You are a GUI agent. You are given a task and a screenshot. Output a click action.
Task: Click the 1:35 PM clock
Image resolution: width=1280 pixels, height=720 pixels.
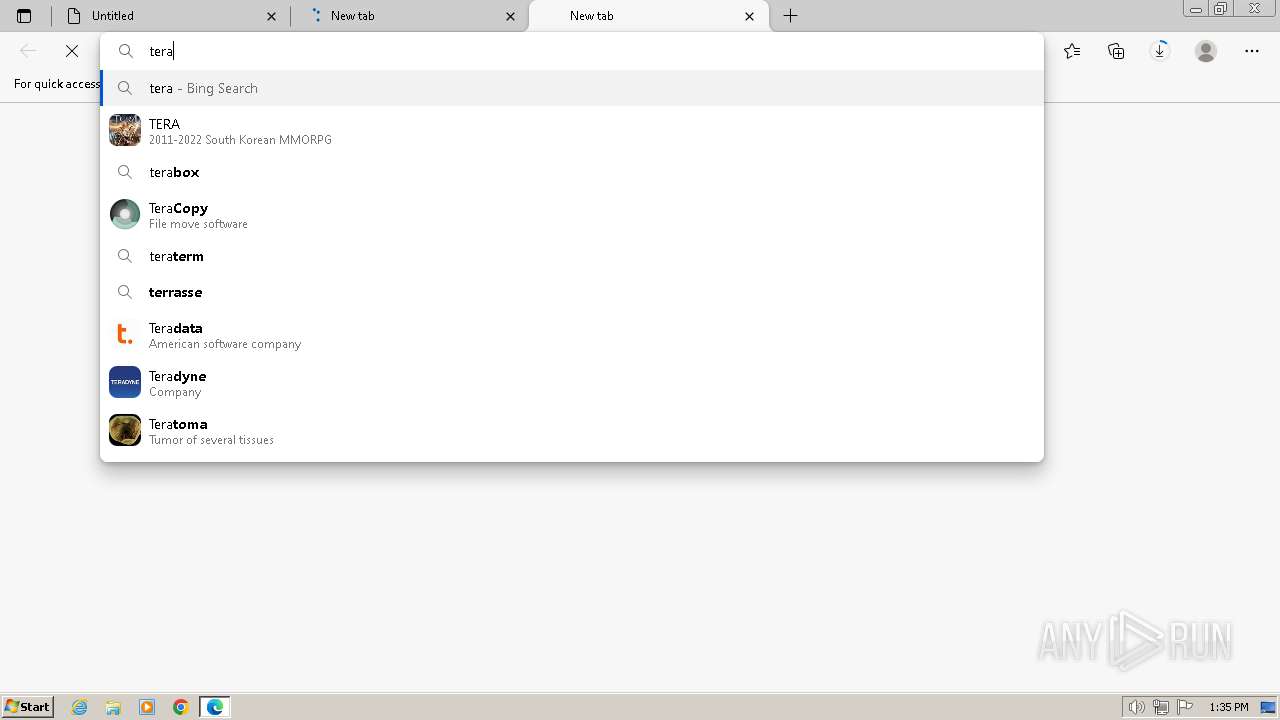tap(1229, 707)
